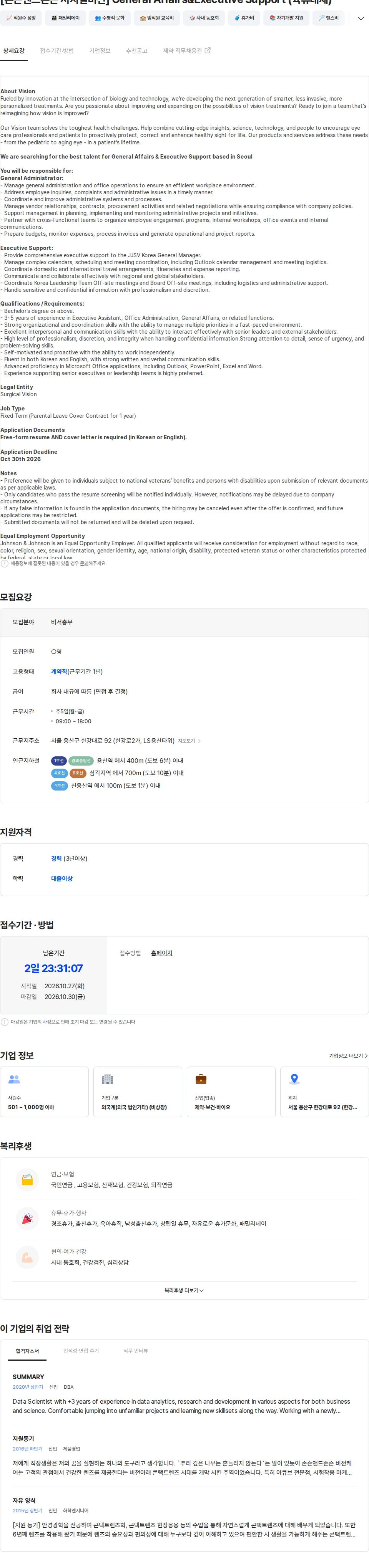Click the 자기개발 지원 benefit chip
This screenshot has height=1568, width=369.
click(x=286, y=18)
